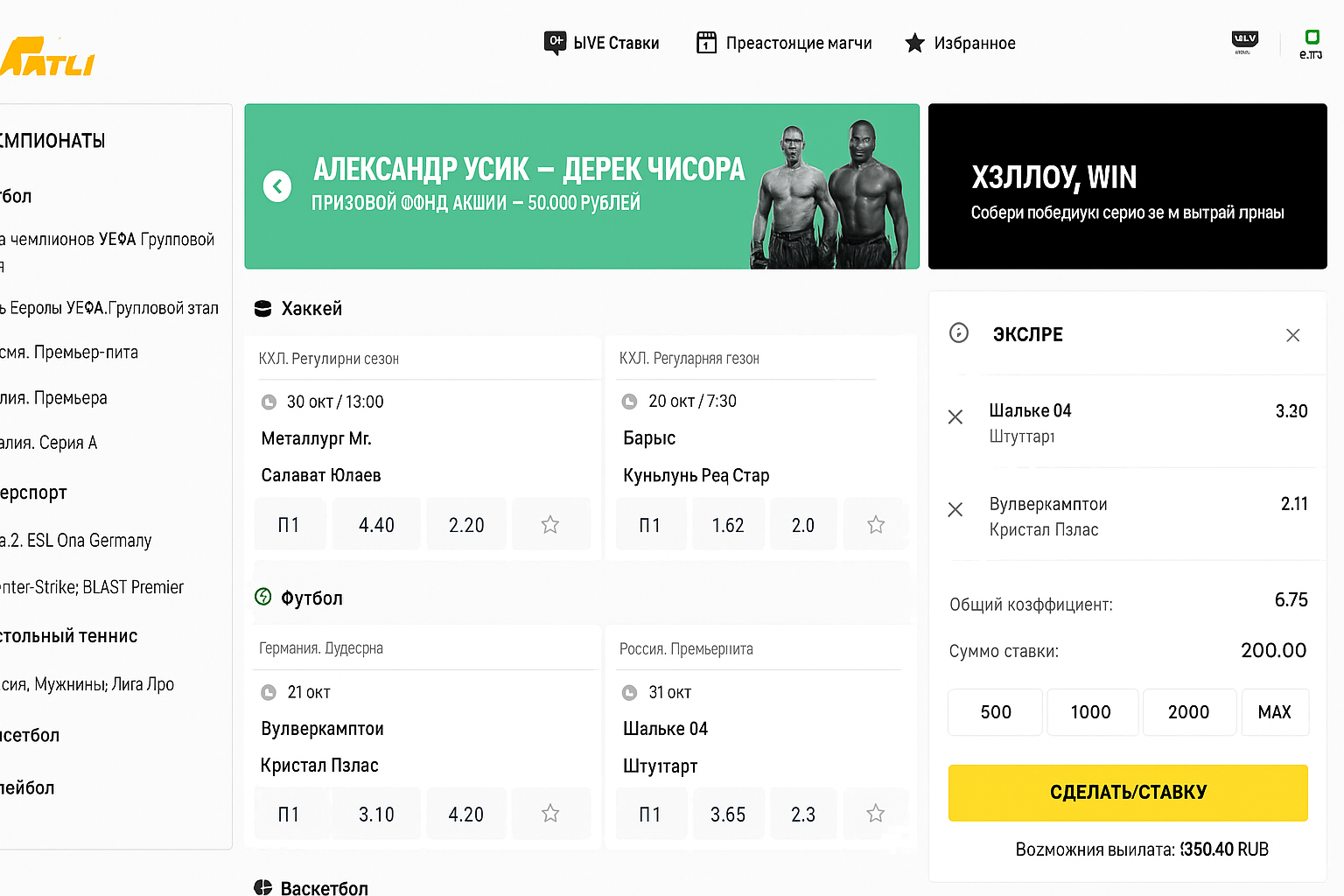The height and width of the screenshot is (896, 1344).
Task: Click the star icon beside Избранное
Action: [x=914, y=42]
